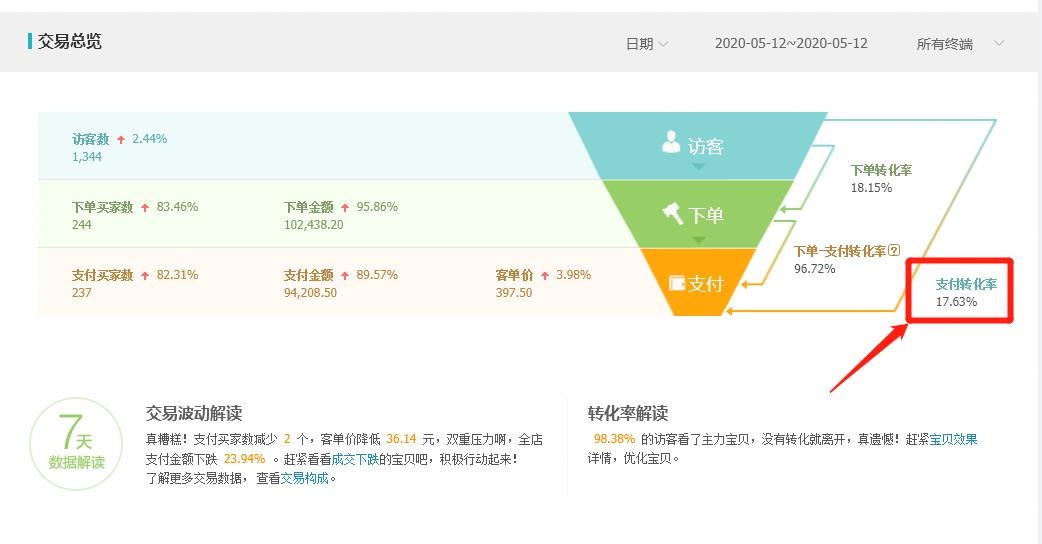Click the order buyers value 244
This screenshot has width=1042, height=544.
pyautogui.click(x=82, y=225)
